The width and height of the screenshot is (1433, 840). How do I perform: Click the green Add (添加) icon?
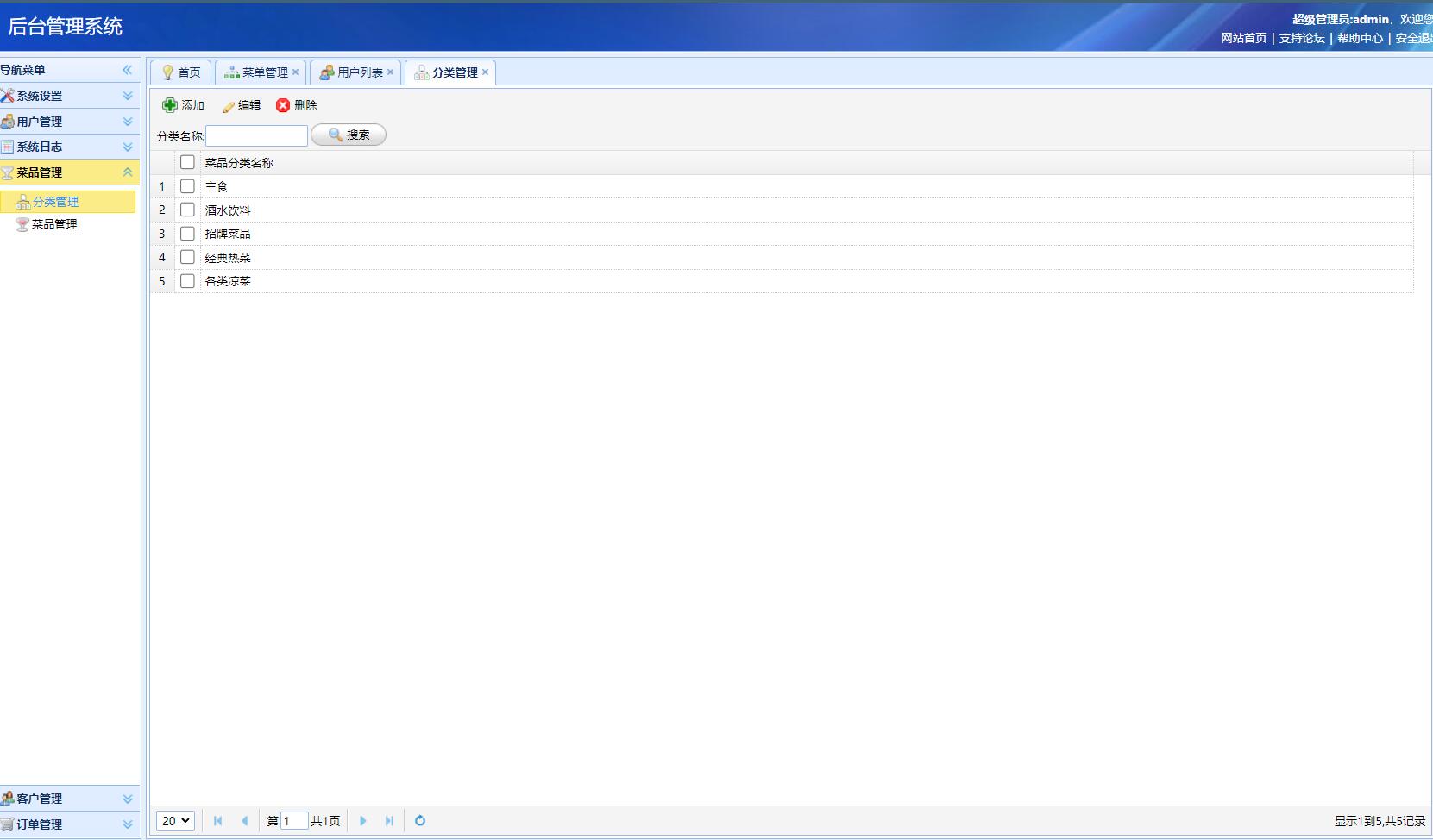click(x=170, y=105)
